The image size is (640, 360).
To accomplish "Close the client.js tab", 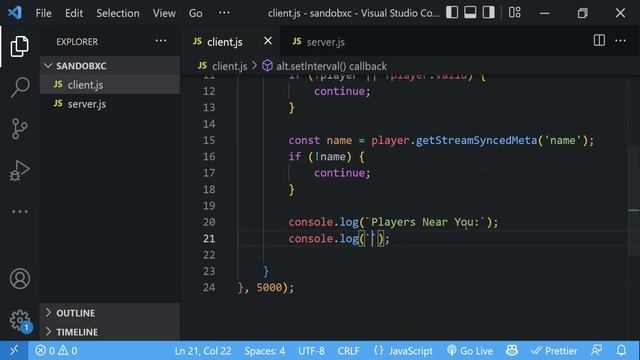I will tap(268, 41).
